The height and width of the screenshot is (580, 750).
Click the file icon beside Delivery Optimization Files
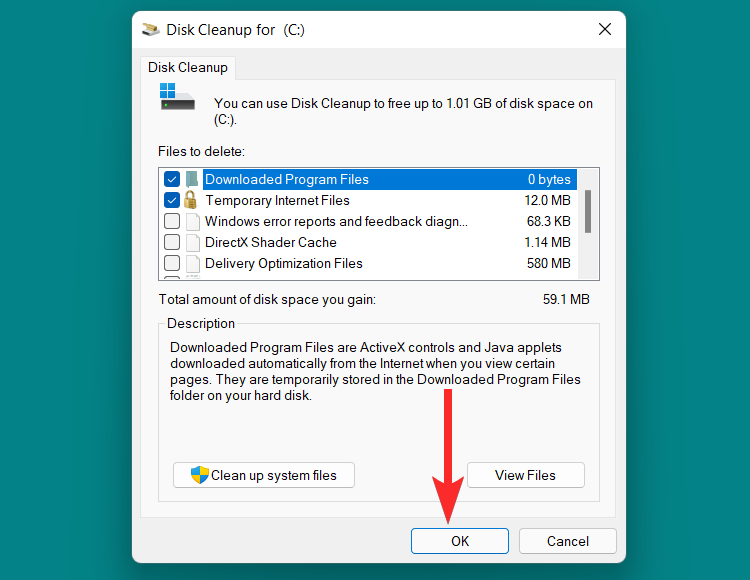click(x=193, y=263)
